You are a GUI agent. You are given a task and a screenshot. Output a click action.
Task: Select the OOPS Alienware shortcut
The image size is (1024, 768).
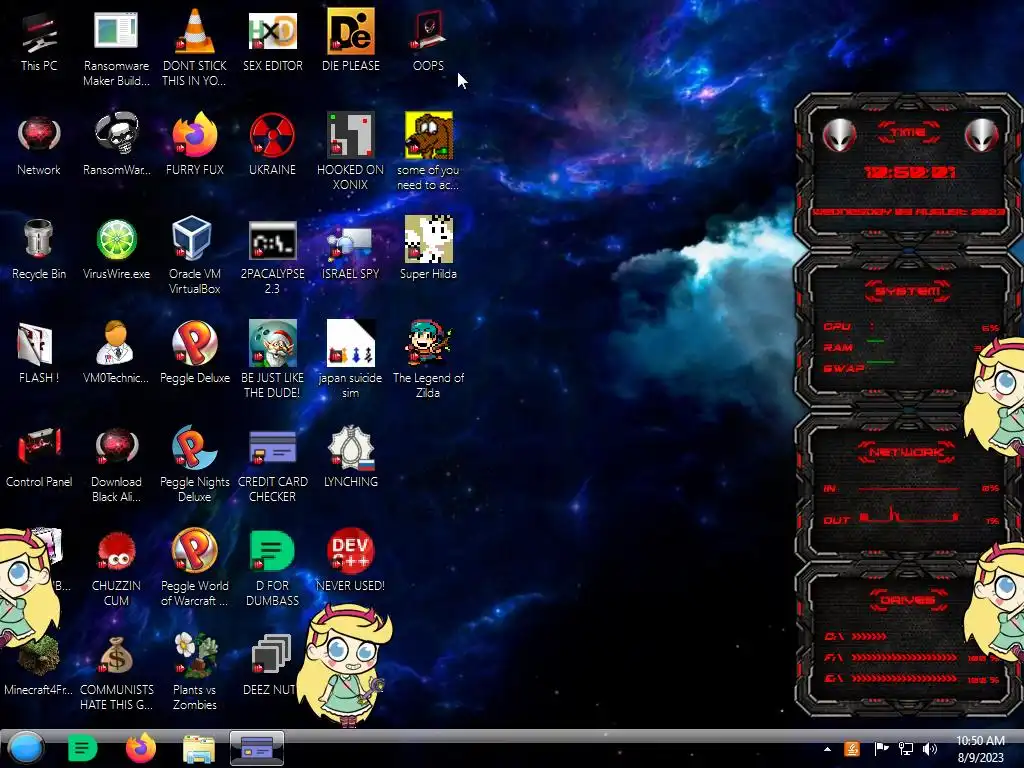[x=428, y=30]
